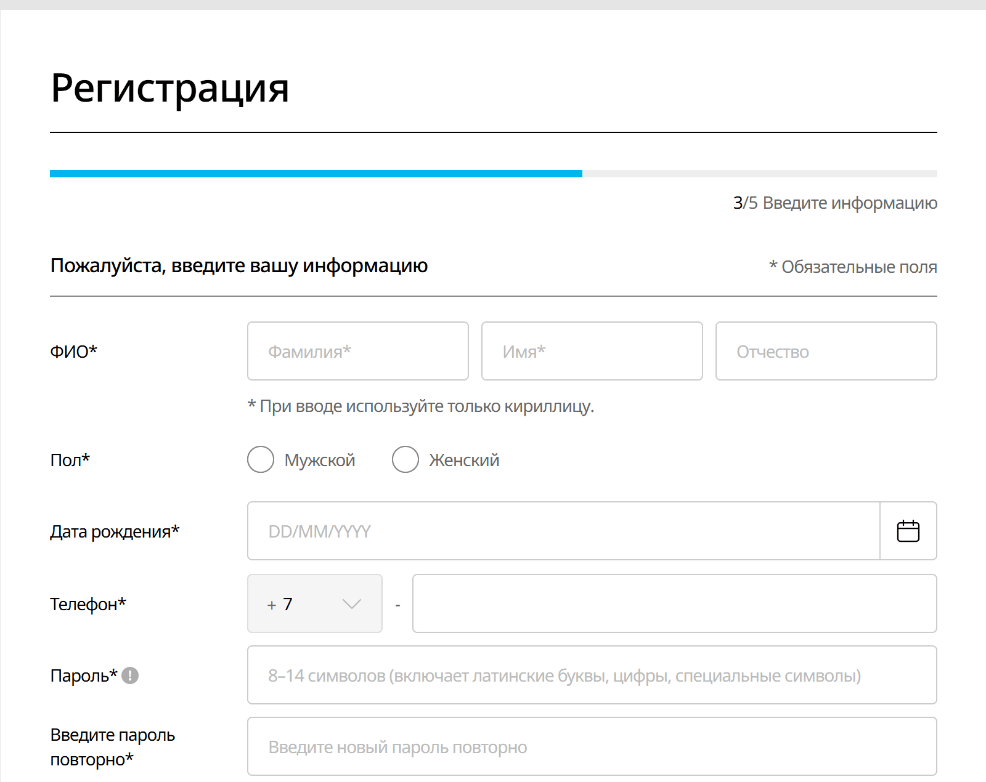Focus the Отчество input field

pyautogui.click(x=826, y=351)
